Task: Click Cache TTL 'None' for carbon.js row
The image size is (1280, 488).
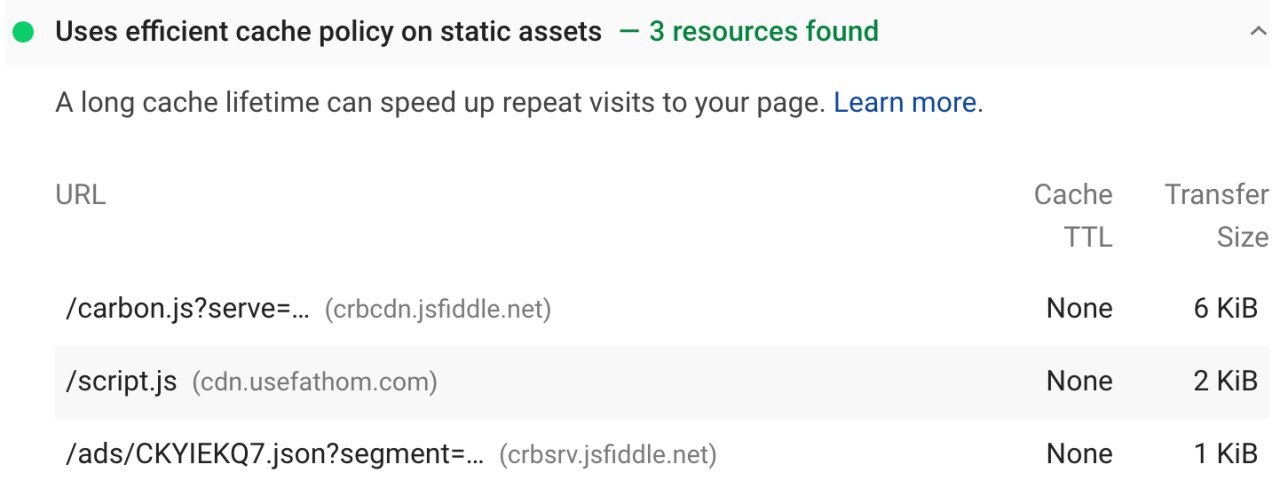Action: (x=1079, y=309)
